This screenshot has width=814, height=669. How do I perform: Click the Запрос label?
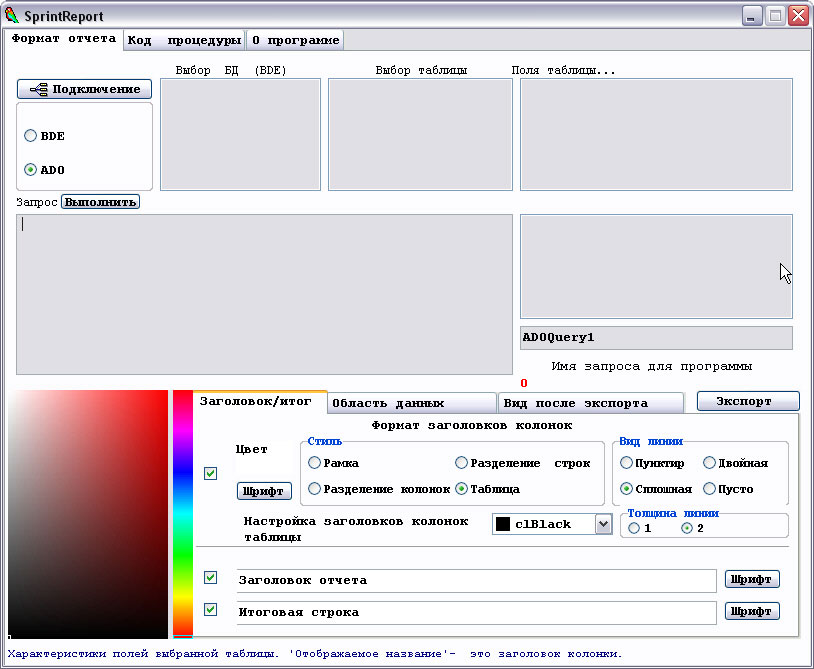(x=36, y=202)
